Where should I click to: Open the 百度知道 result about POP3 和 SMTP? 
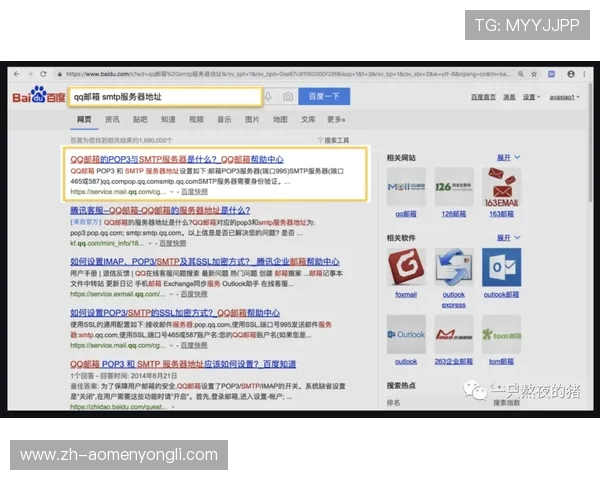click(x=183, y=364)
